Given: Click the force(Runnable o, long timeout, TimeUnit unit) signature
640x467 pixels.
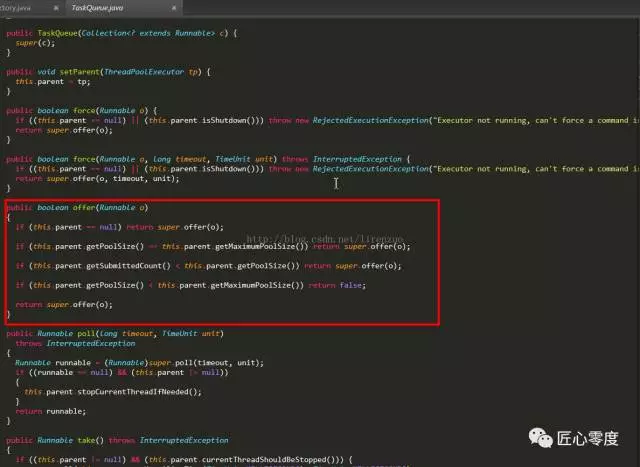Looking at the screenshot, I should tap(209, 159).
